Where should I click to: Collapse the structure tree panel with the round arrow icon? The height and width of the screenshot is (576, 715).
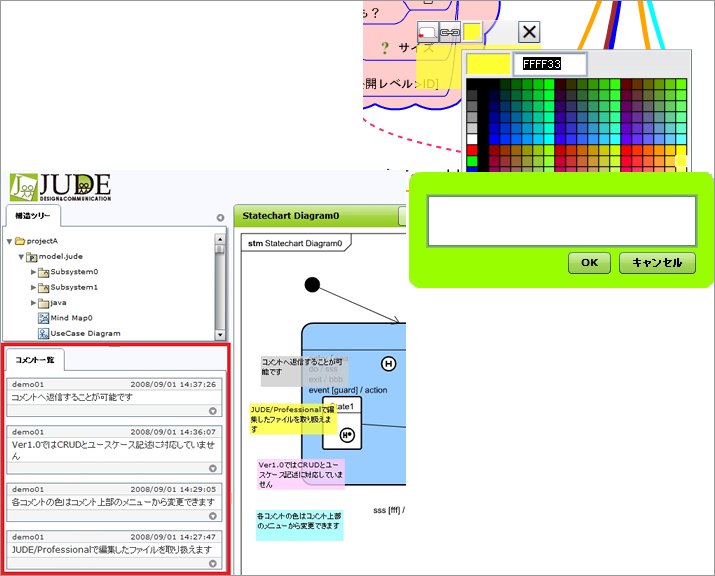220,218
